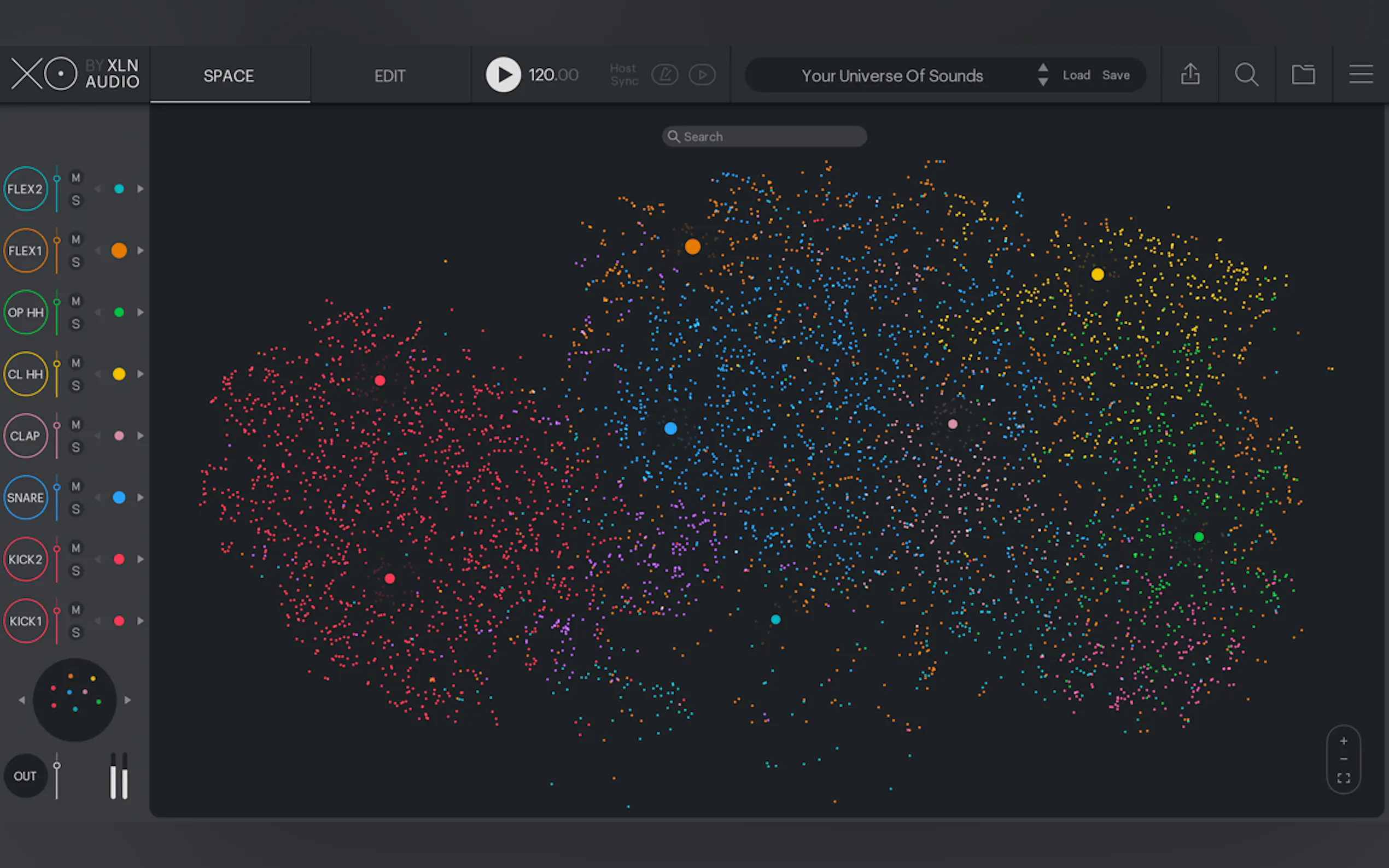This screenshot has height=868, width=1389.
Task: Select next sample arrow for OP HH
Action: point(140,312)
